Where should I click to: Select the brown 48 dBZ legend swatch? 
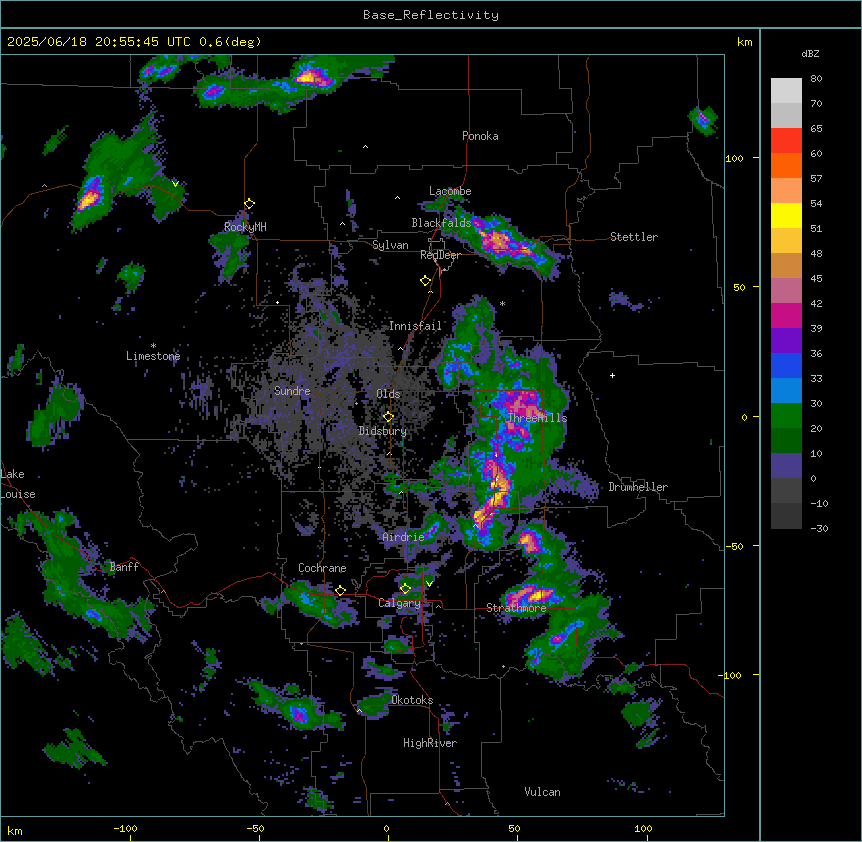click(x=786, y=265)
